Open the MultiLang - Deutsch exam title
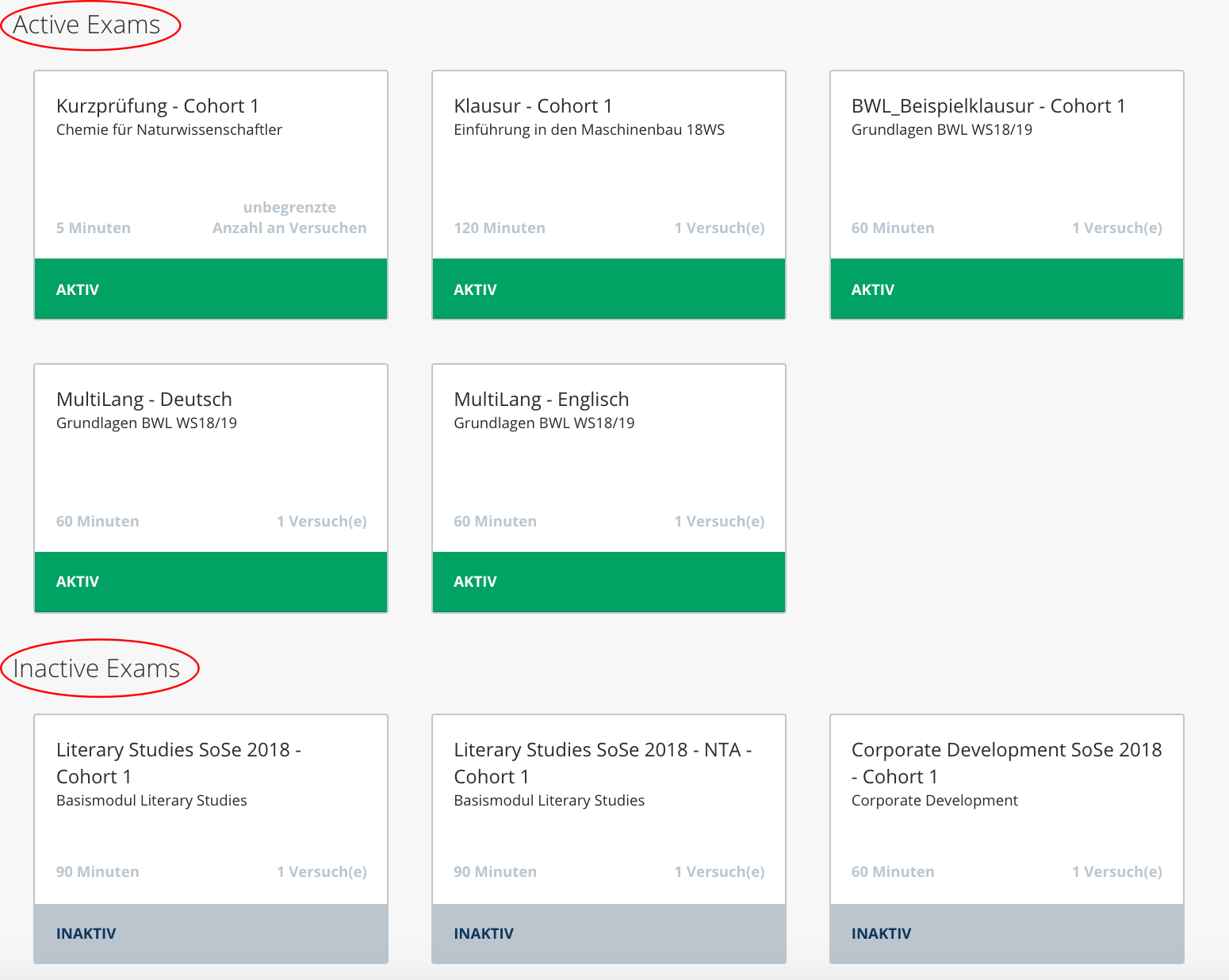Image resolution: width=1229 pixels, height=980 pixels. click(x=144, y=400)
